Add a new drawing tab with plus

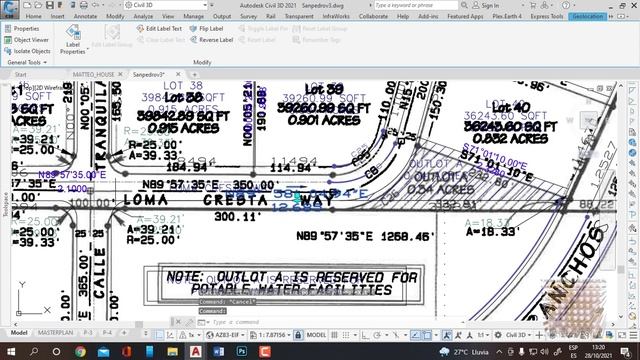194,75
